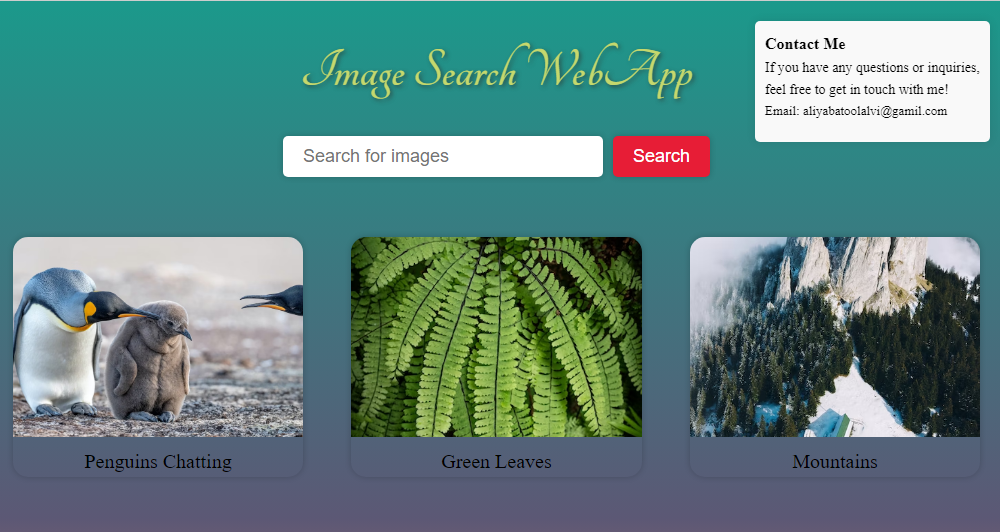This screenshot has width=1000, height=532.
Task: Click the Green Leaves caption
Action: point(496,461)
